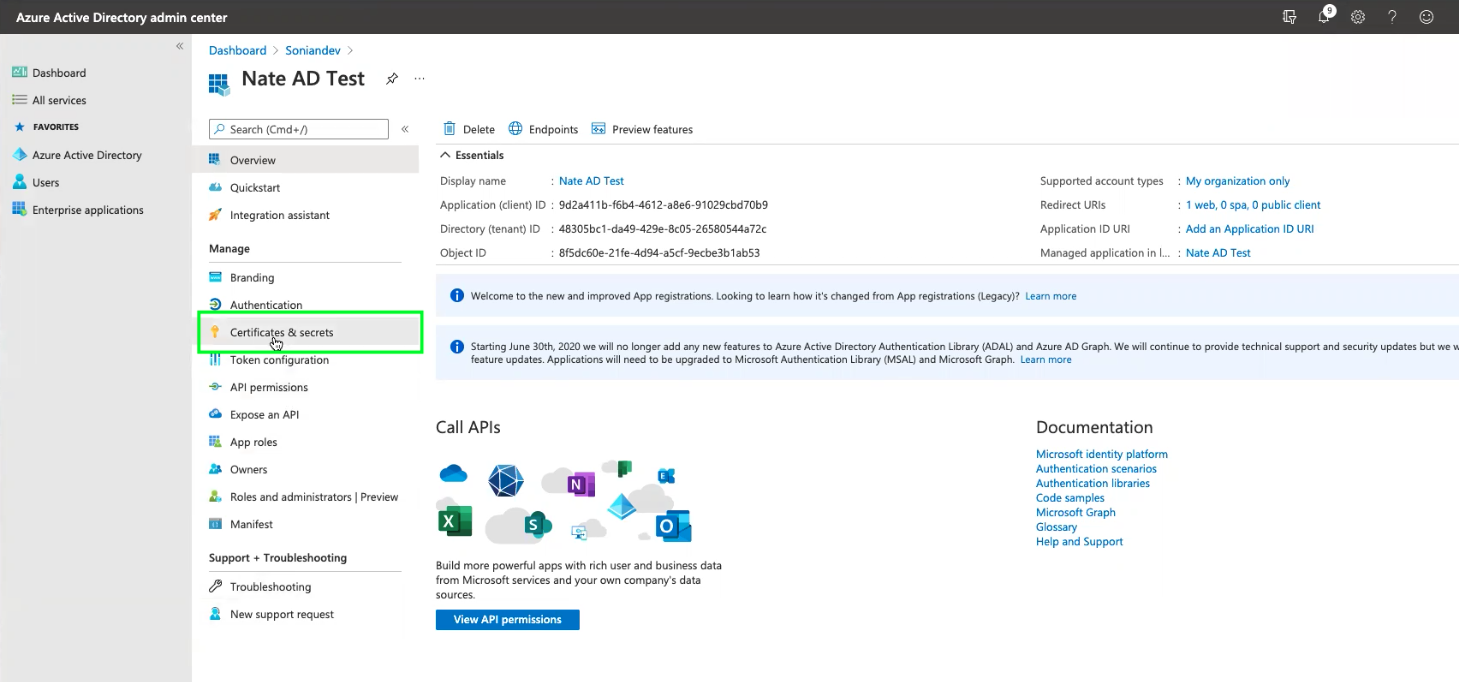Open the portal settings gear

[1358, 17]
